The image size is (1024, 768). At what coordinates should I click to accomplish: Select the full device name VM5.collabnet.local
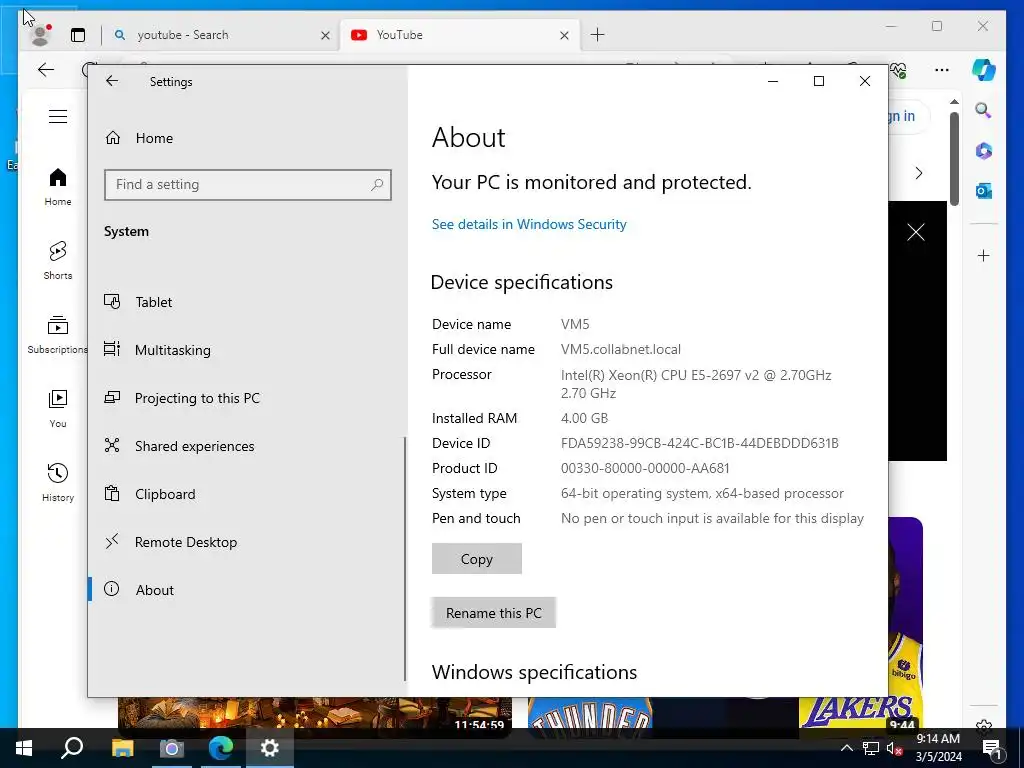pos(621,349)
